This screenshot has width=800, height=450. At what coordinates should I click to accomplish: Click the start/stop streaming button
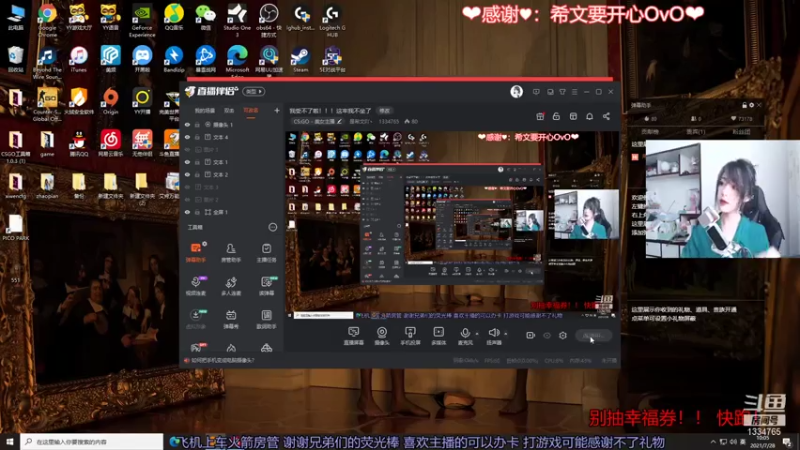pyautogui.click(x=593, y=335)
